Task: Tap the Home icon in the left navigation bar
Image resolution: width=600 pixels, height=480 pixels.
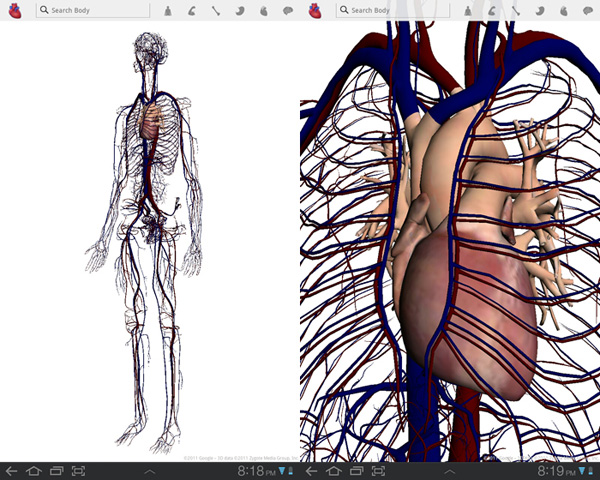Action: coord(33,471)
